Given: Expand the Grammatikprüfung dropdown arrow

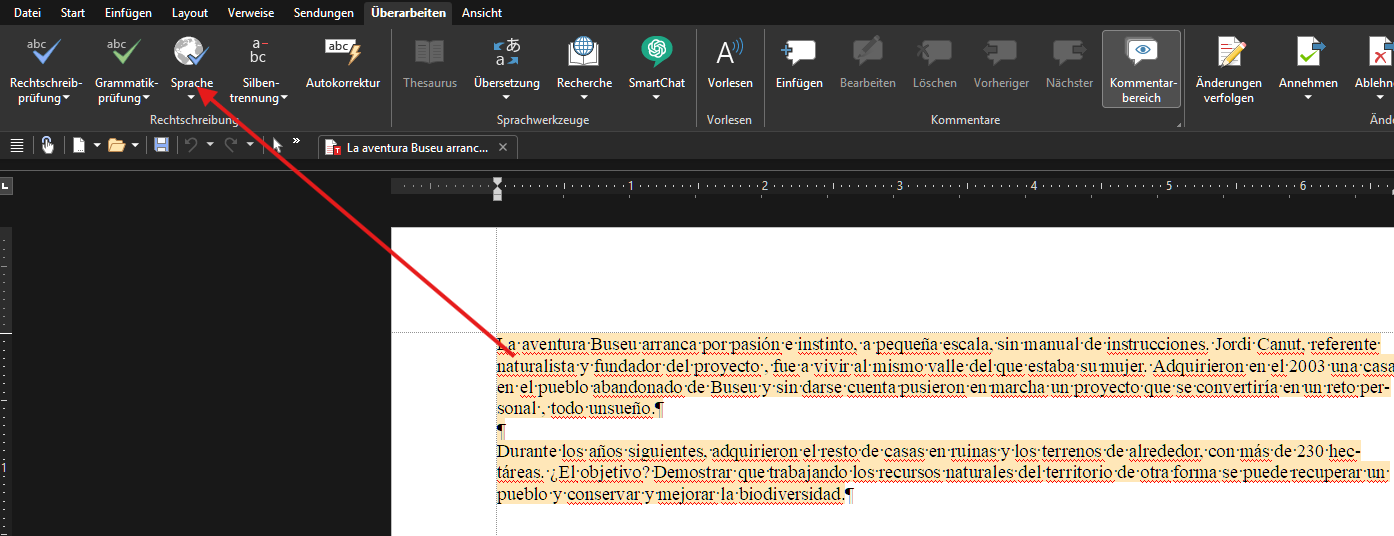Looking at the screenshot, I should tap(146, 98).
